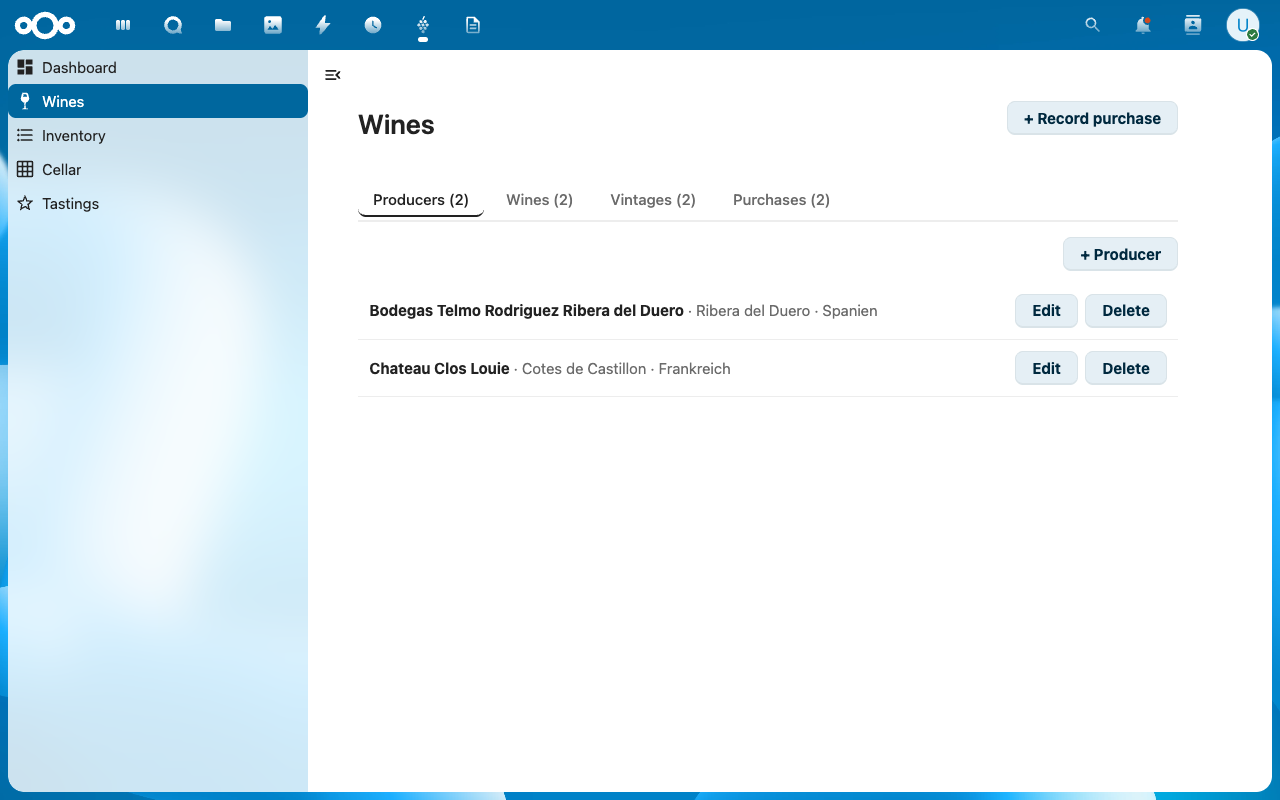
Task: Delete Bodegas Telmo Rodriguez producer
Action: (1126, 310)
